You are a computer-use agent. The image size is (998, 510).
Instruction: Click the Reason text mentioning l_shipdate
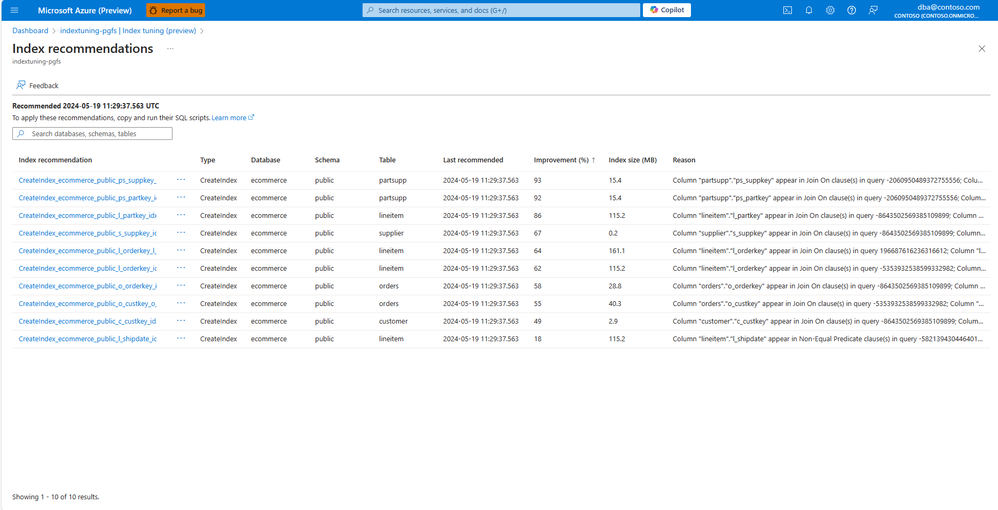pos(830,339)
